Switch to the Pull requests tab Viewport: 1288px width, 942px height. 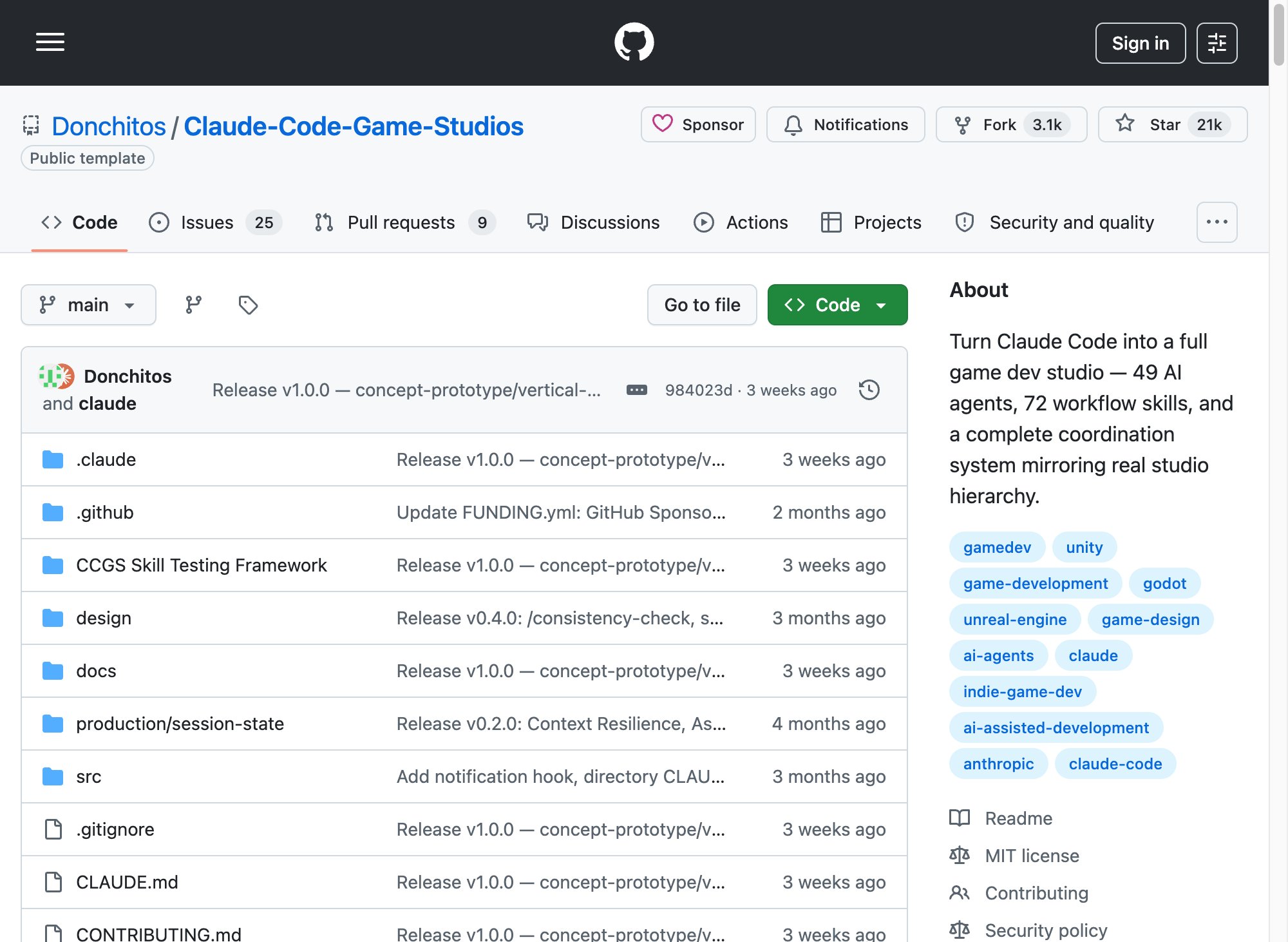[x=404, y=222]
